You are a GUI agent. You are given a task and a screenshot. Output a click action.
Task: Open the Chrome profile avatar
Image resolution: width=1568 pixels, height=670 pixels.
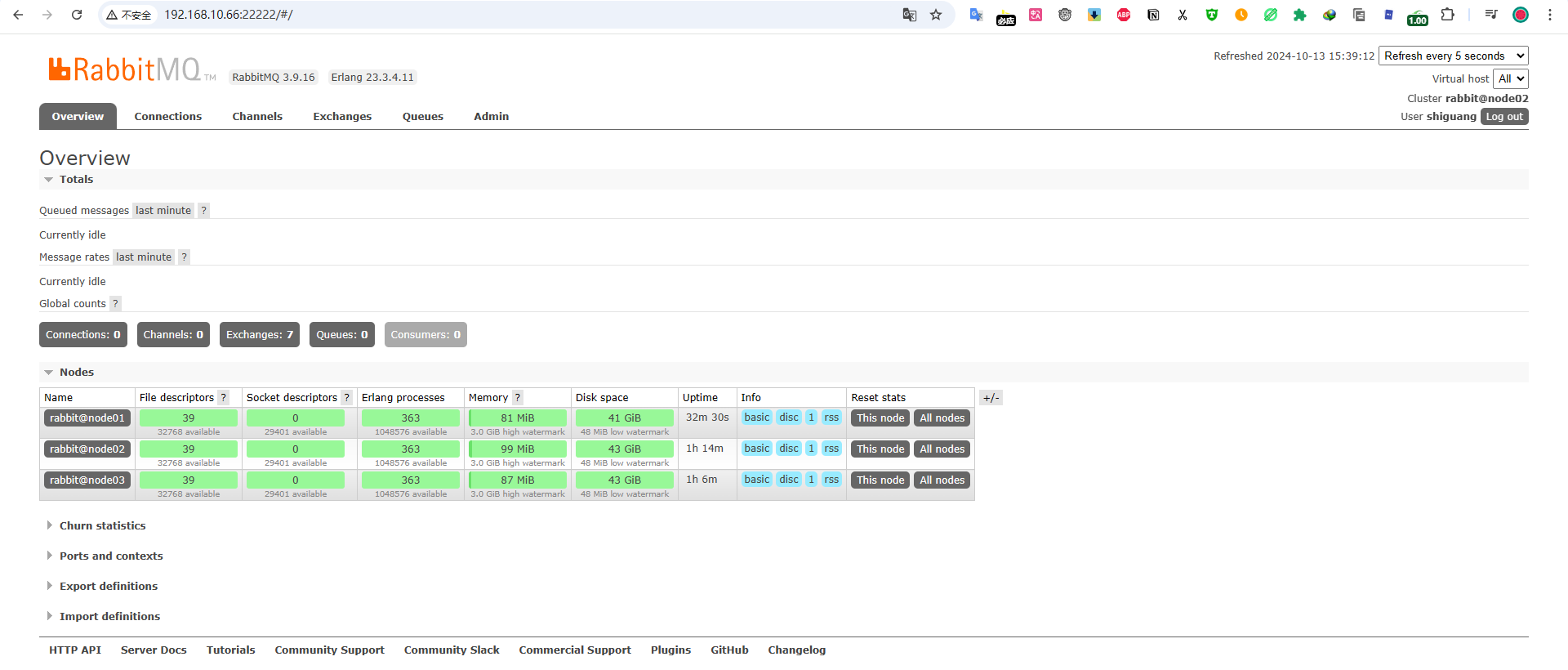1521,15
